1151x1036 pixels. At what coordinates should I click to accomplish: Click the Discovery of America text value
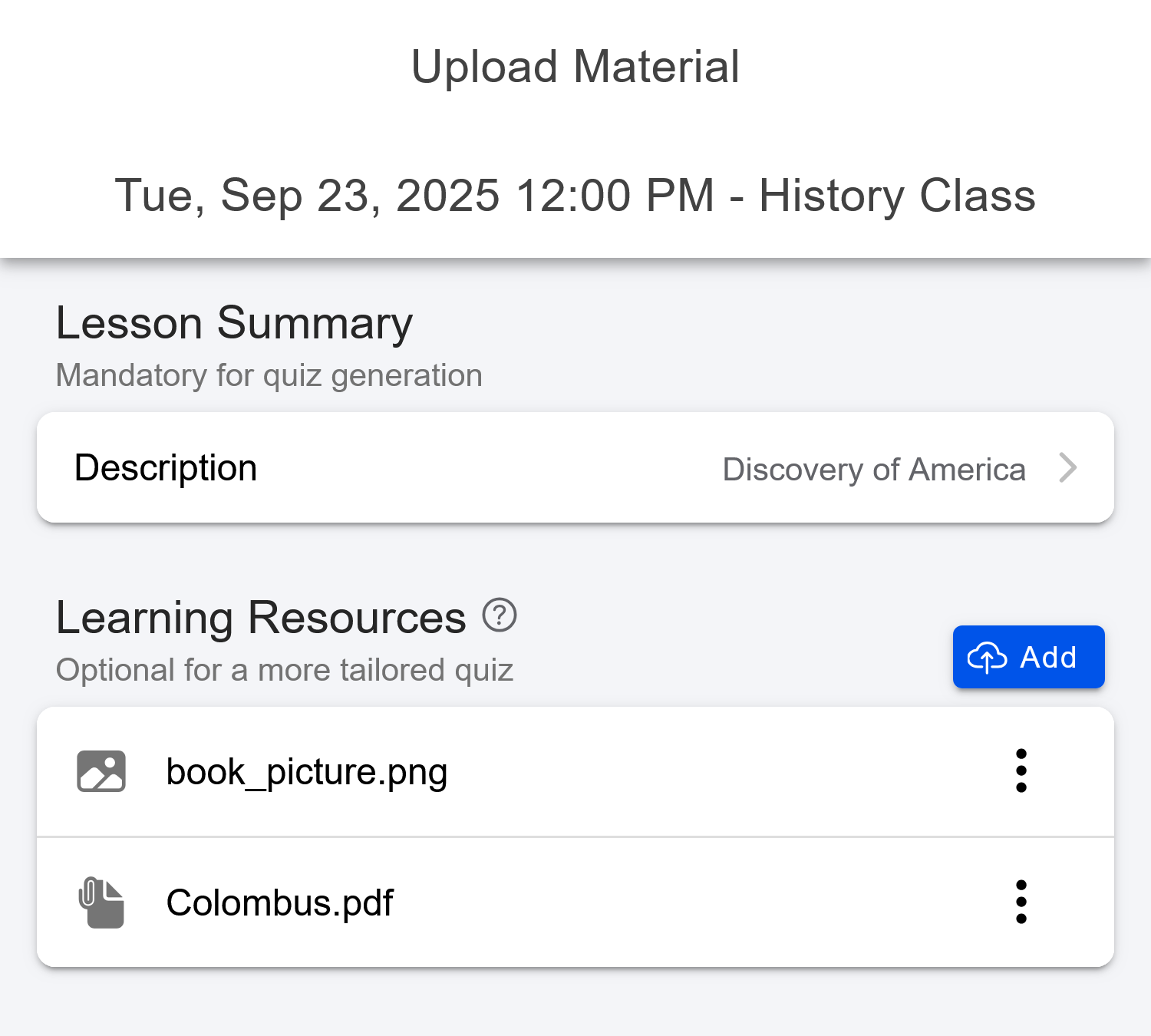pyautogui.click(x=874, y=469)
